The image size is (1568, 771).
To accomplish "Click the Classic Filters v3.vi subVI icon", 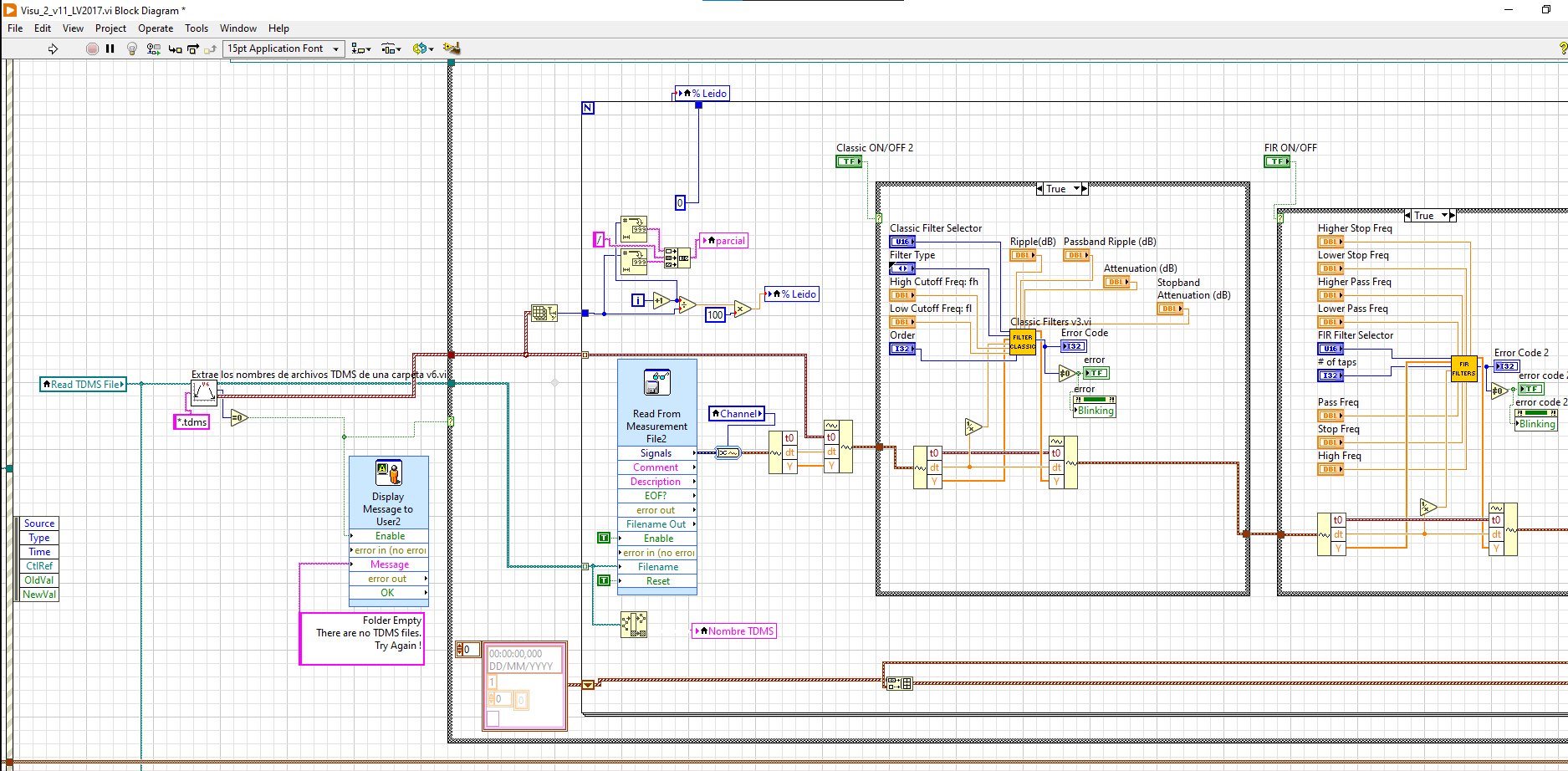I will coord(1022,342).
